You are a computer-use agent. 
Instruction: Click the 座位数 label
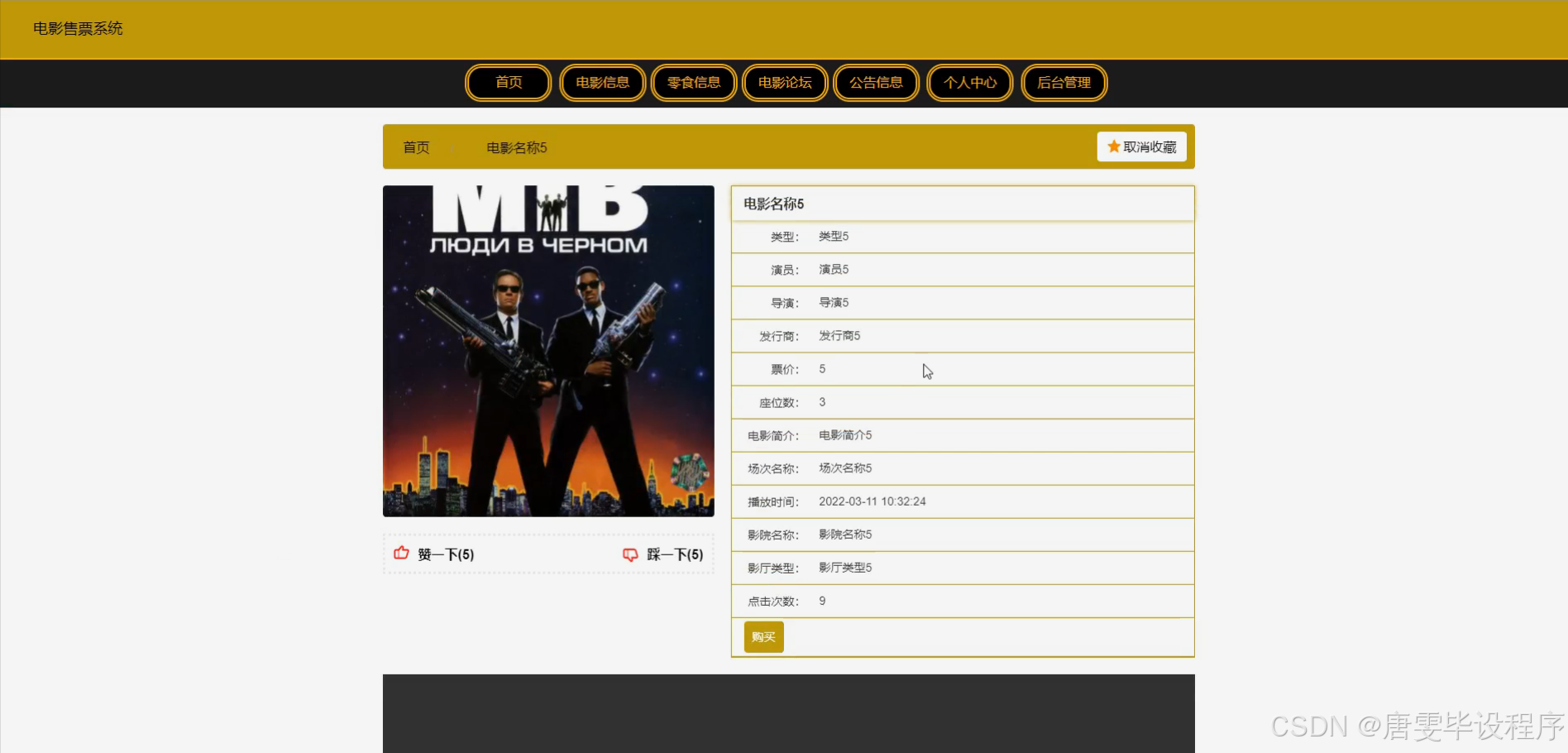coord(779,403)
